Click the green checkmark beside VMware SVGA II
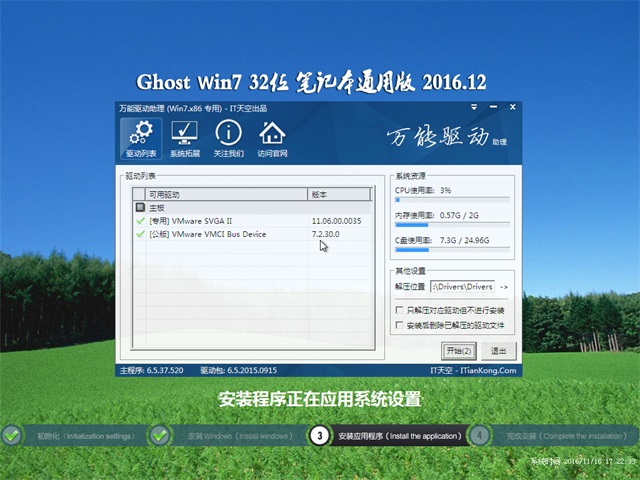Screen dimensions: 640x480 pos(140,220)
